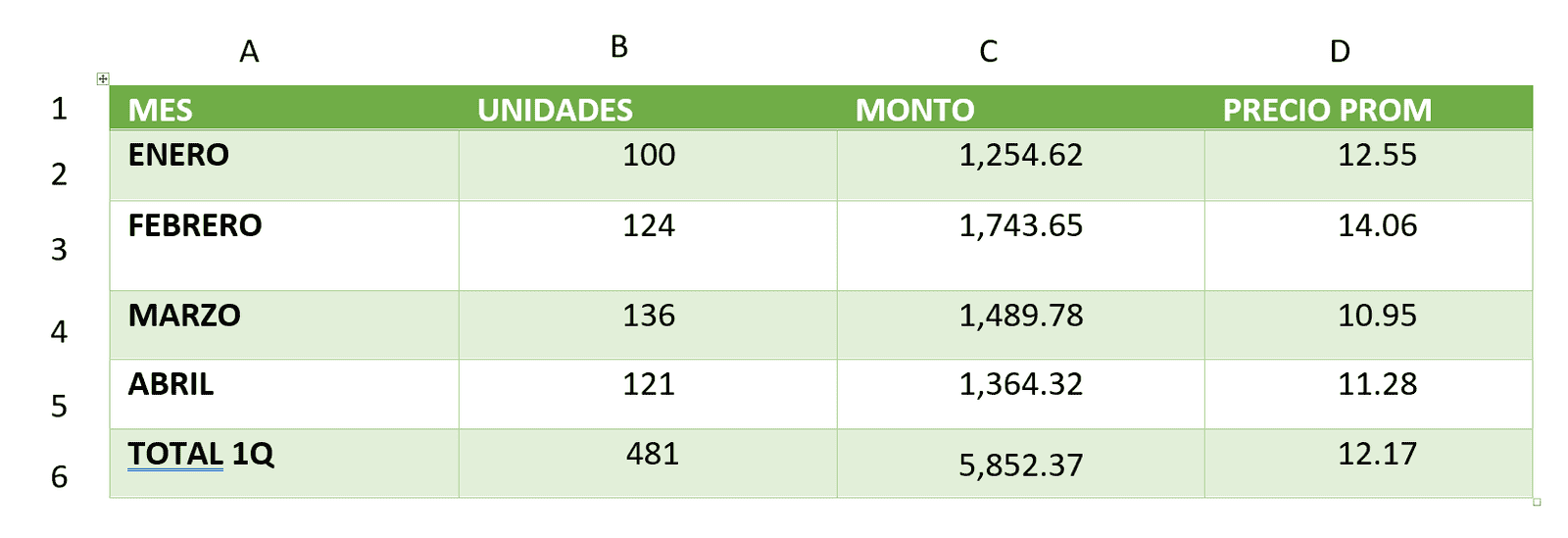Click row number 4 label
This screenshot has height=538, width=1568.
pos(59,332)
